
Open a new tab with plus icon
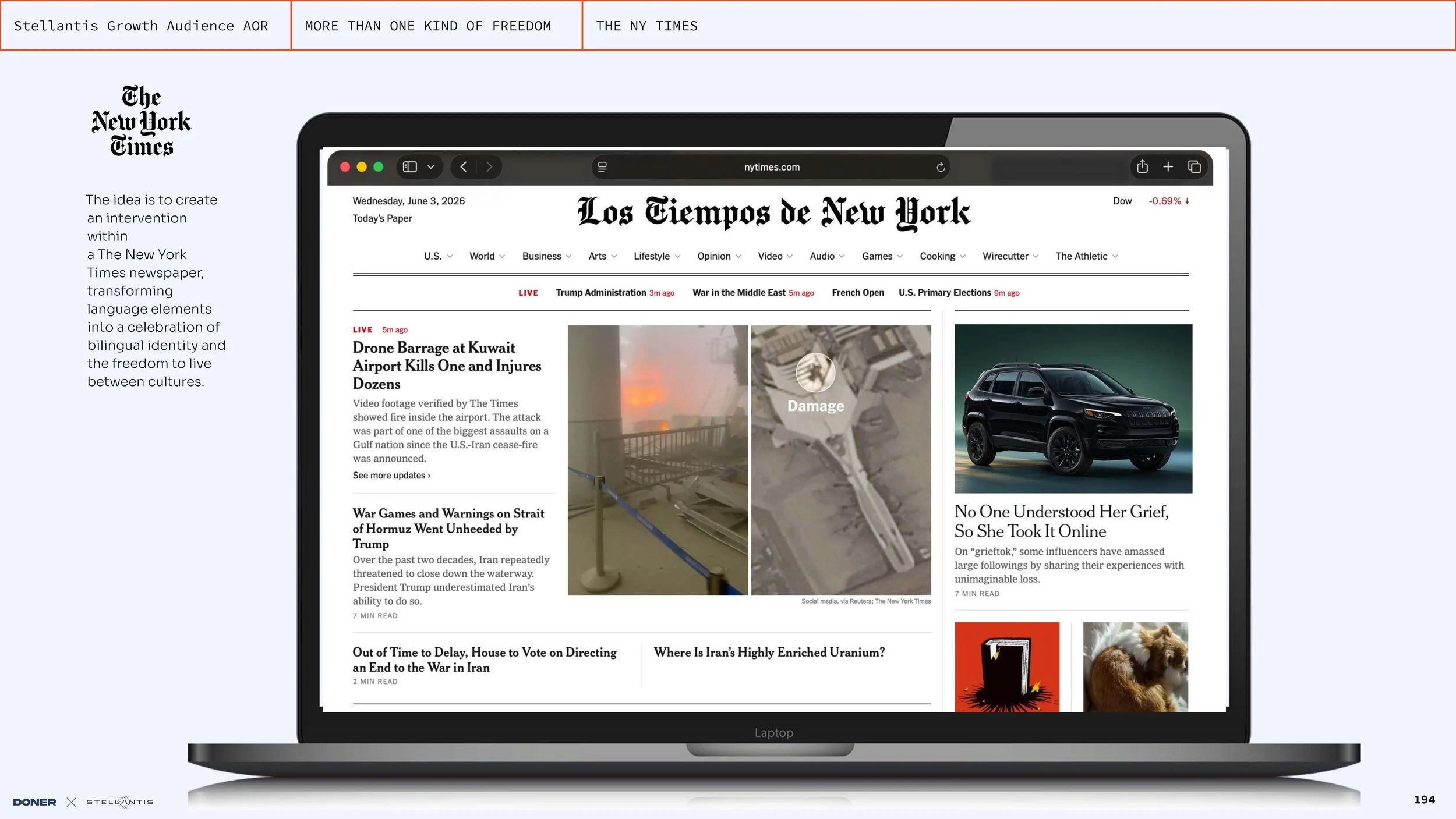[1168, 167]
